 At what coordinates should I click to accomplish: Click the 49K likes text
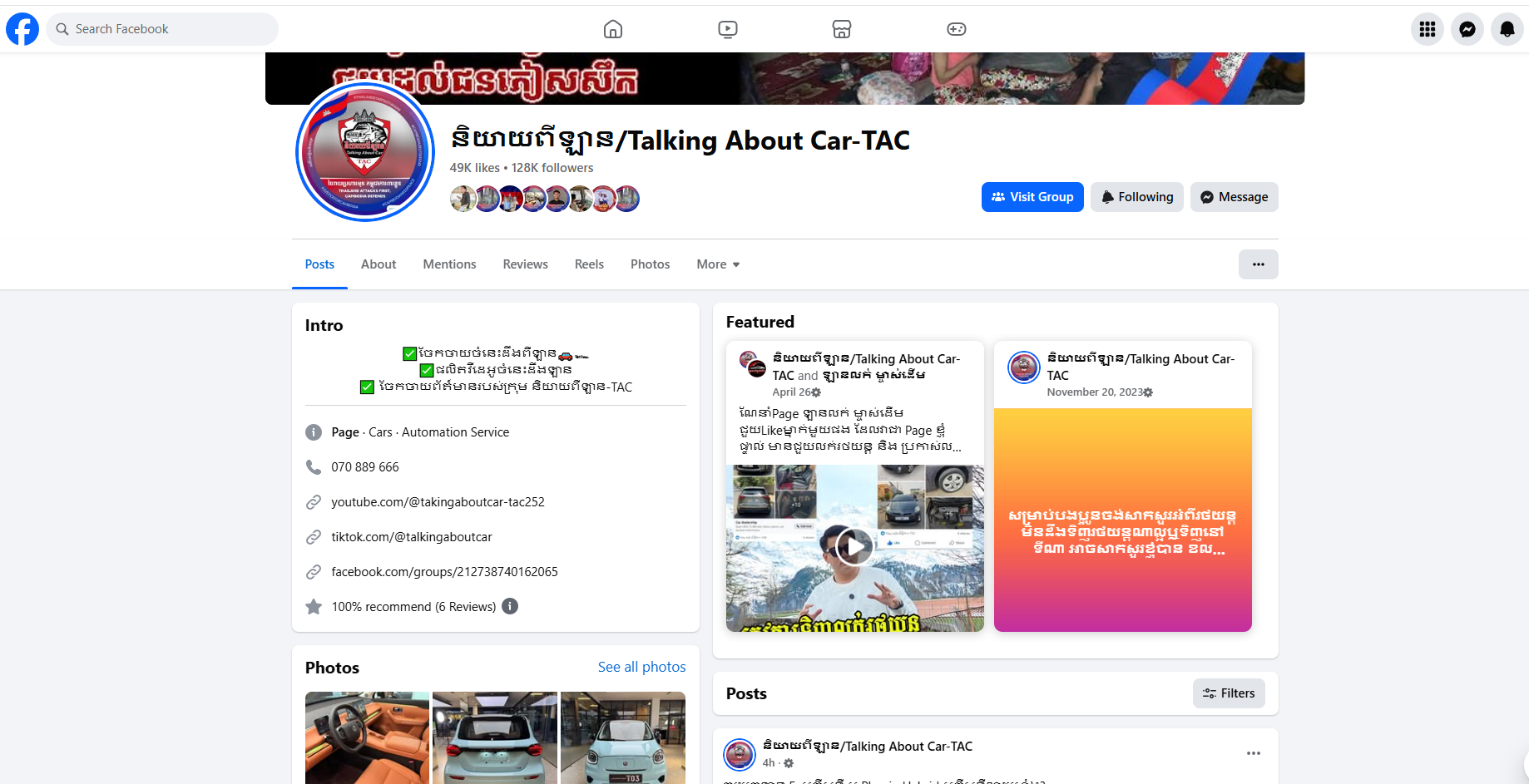475,168
